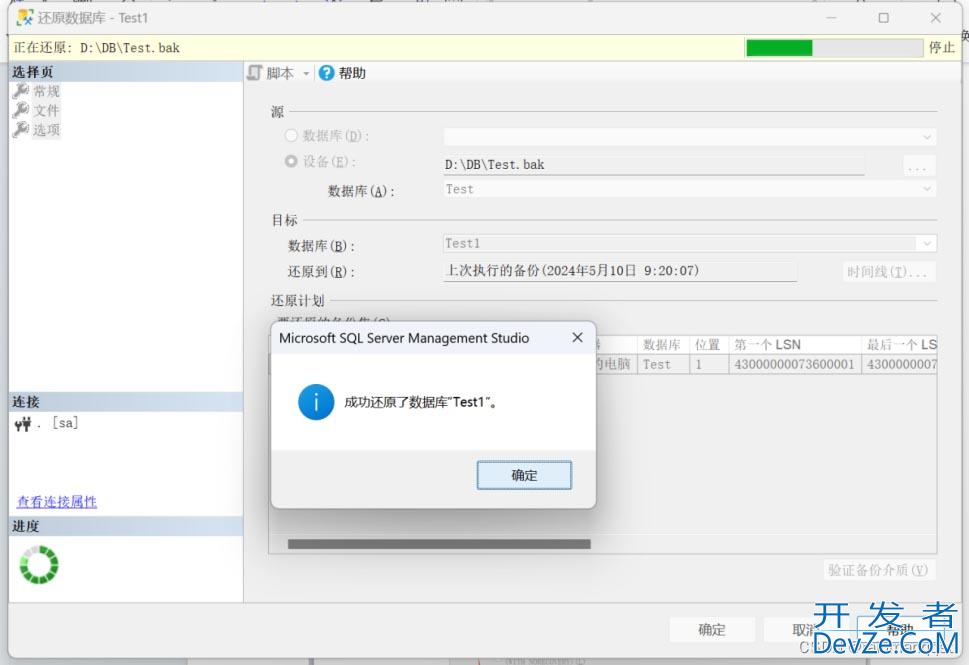Screen dimensions: 969x665
Task: Click the bottom 确定 button of restore window
Action: [712, 630]
